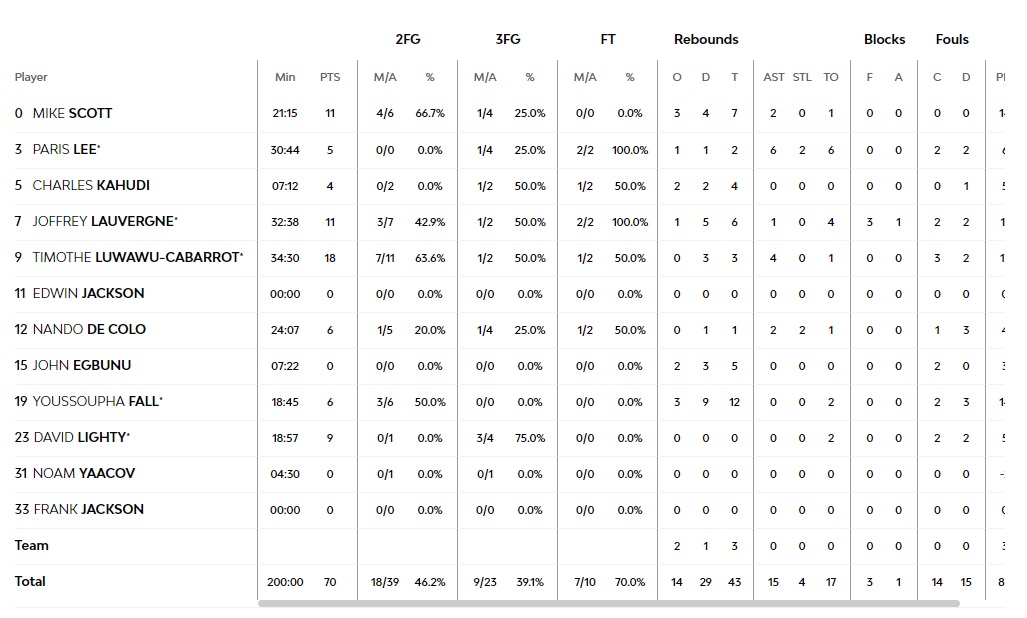Open Mike Scott's player profile

coord(72,114)
